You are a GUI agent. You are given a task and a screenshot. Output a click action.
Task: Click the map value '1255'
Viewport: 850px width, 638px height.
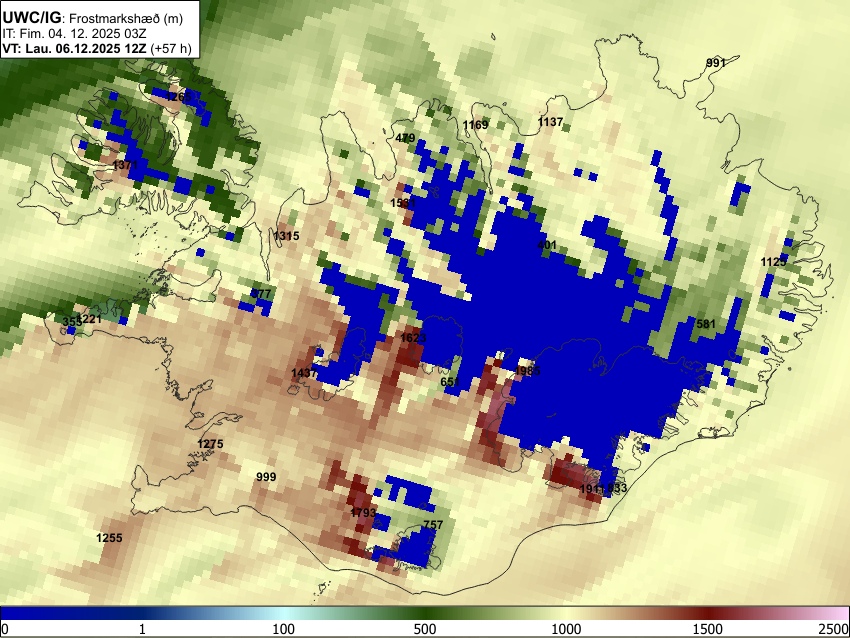[x=109, y=538]
